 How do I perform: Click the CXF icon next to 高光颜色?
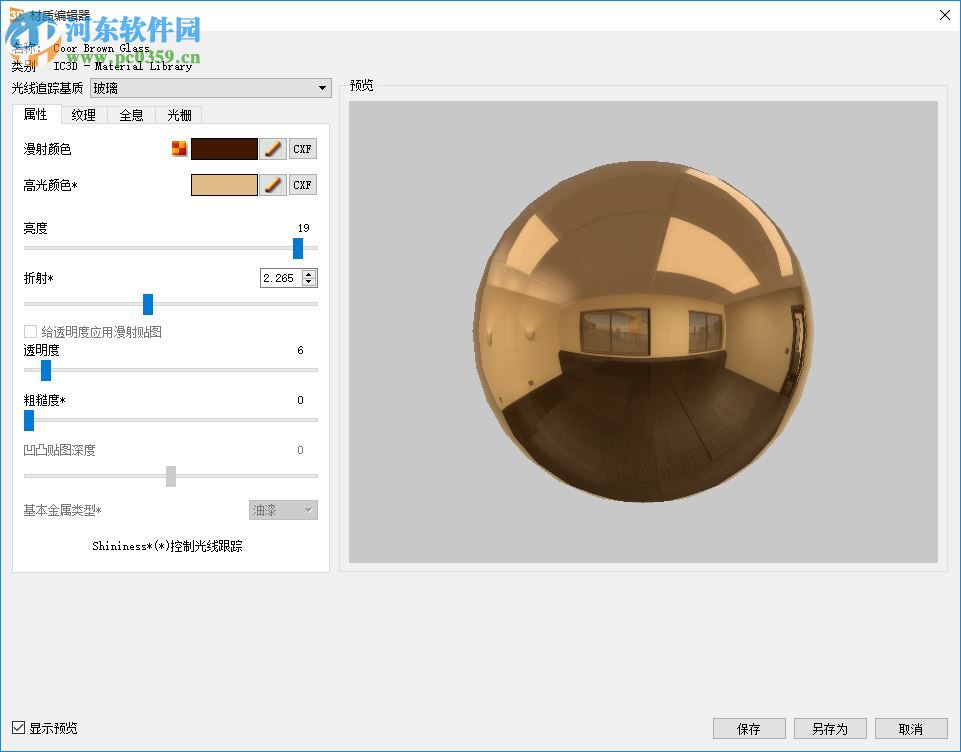(x=302, y=184)
